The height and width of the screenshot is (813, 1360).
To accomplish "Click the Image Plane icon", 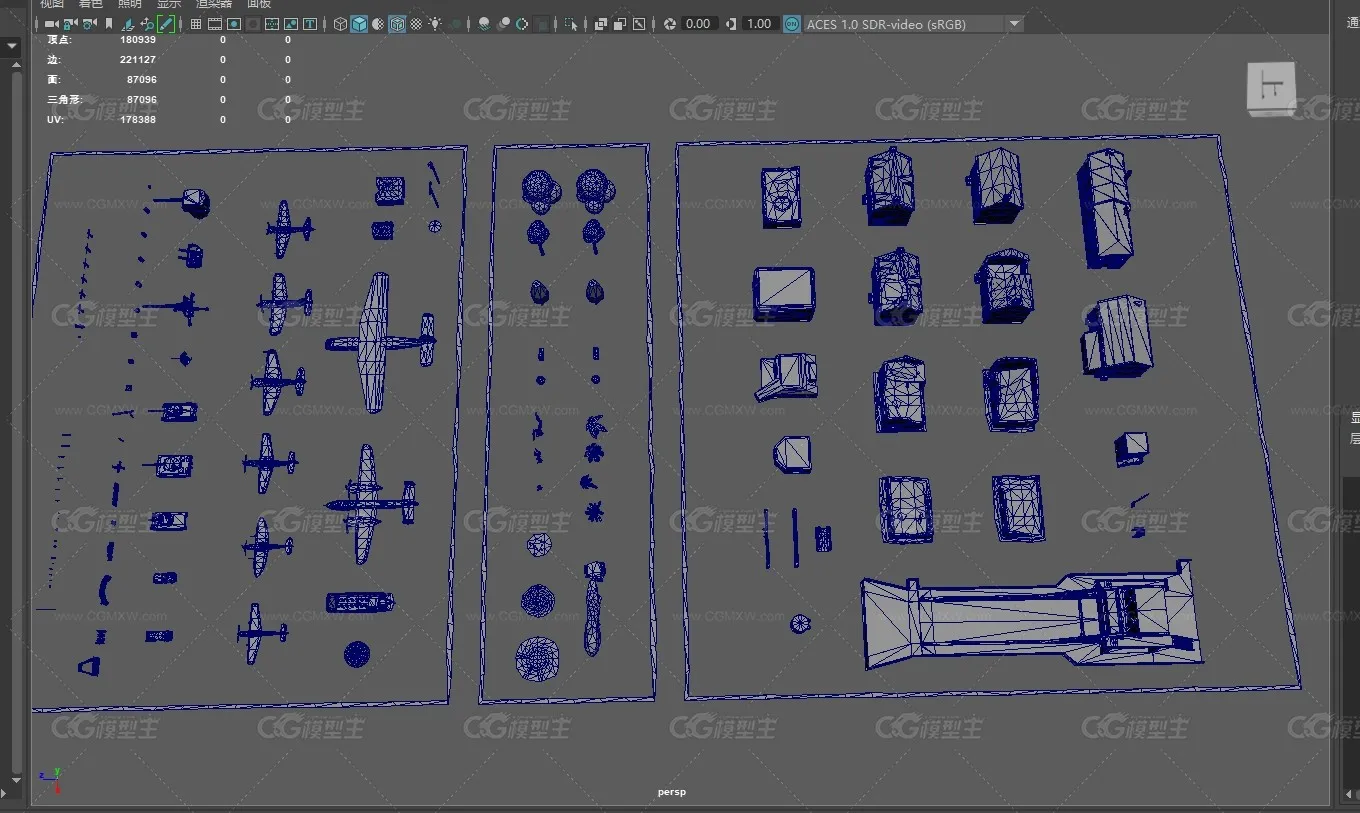I will [x=129, y=24].
